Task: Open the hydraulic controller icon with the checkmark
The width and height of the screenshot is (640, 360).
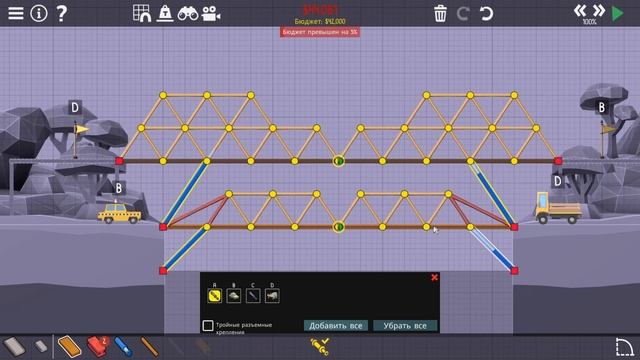Action: pos(320,347)
